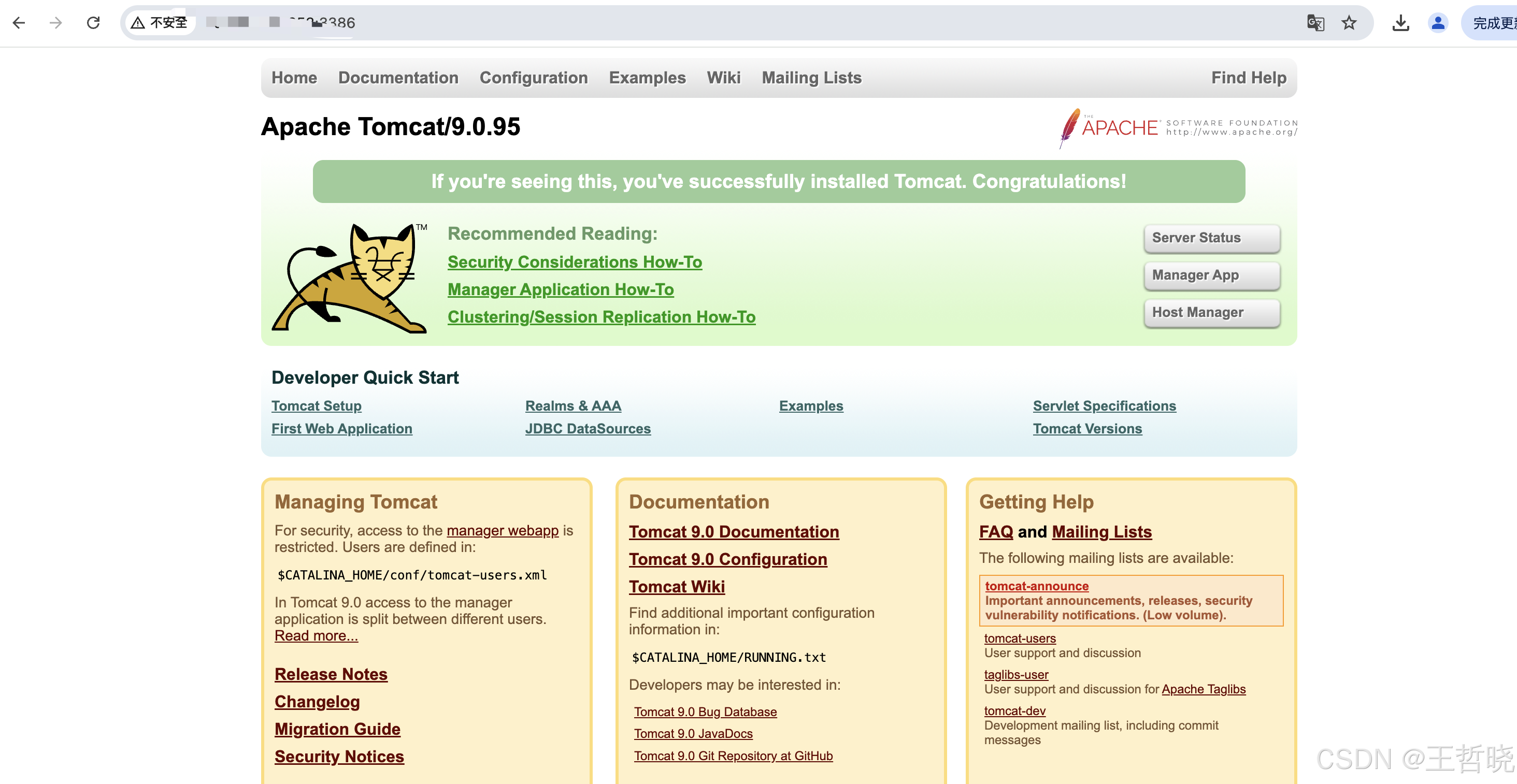Open the tomcat-announce mailing list link

click(x=1036, y=586)
